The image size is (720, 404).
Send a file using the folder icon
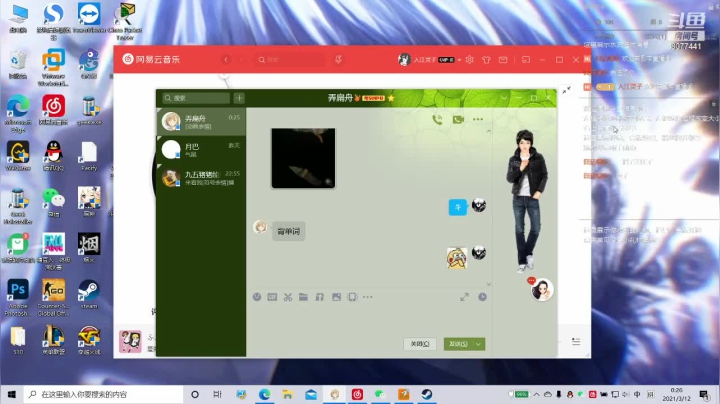(x=304, y=297)
